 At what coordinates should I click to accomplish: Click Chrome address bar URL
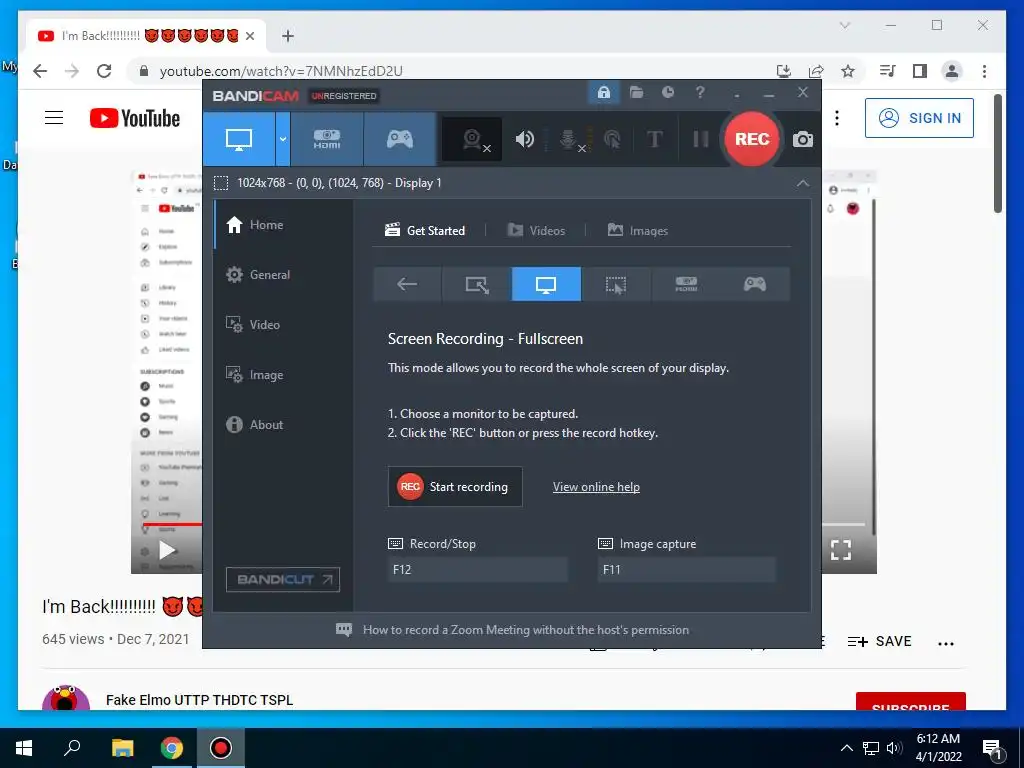(281, 71)
